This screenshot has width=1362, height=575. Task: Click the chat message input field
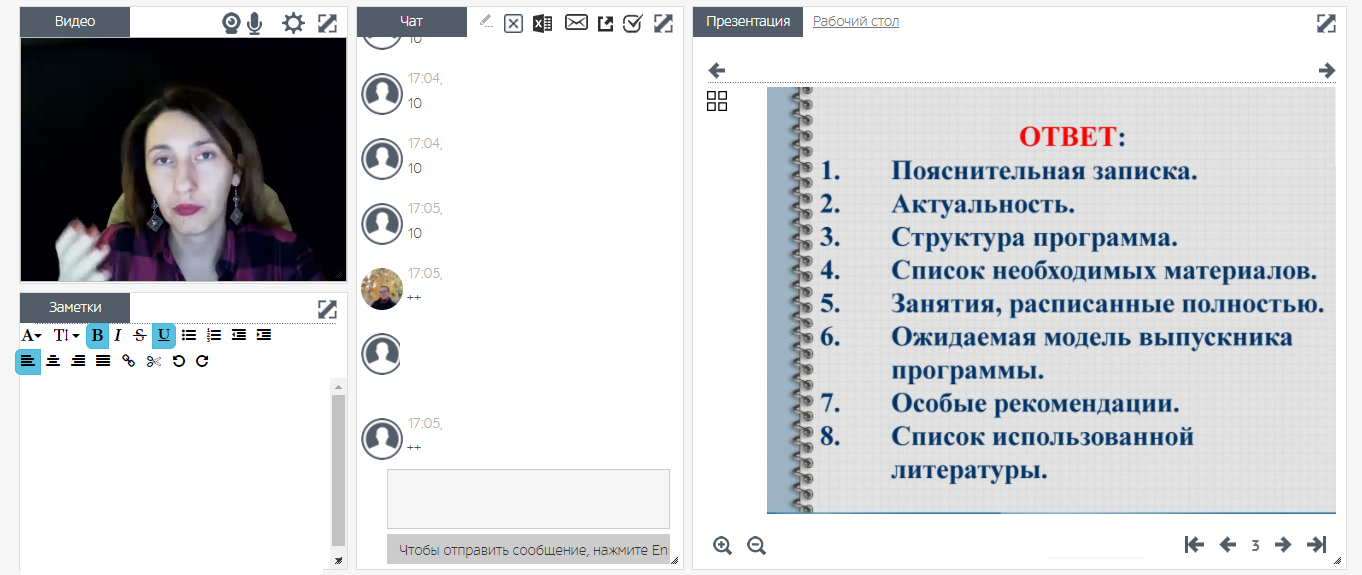[528, 498]
